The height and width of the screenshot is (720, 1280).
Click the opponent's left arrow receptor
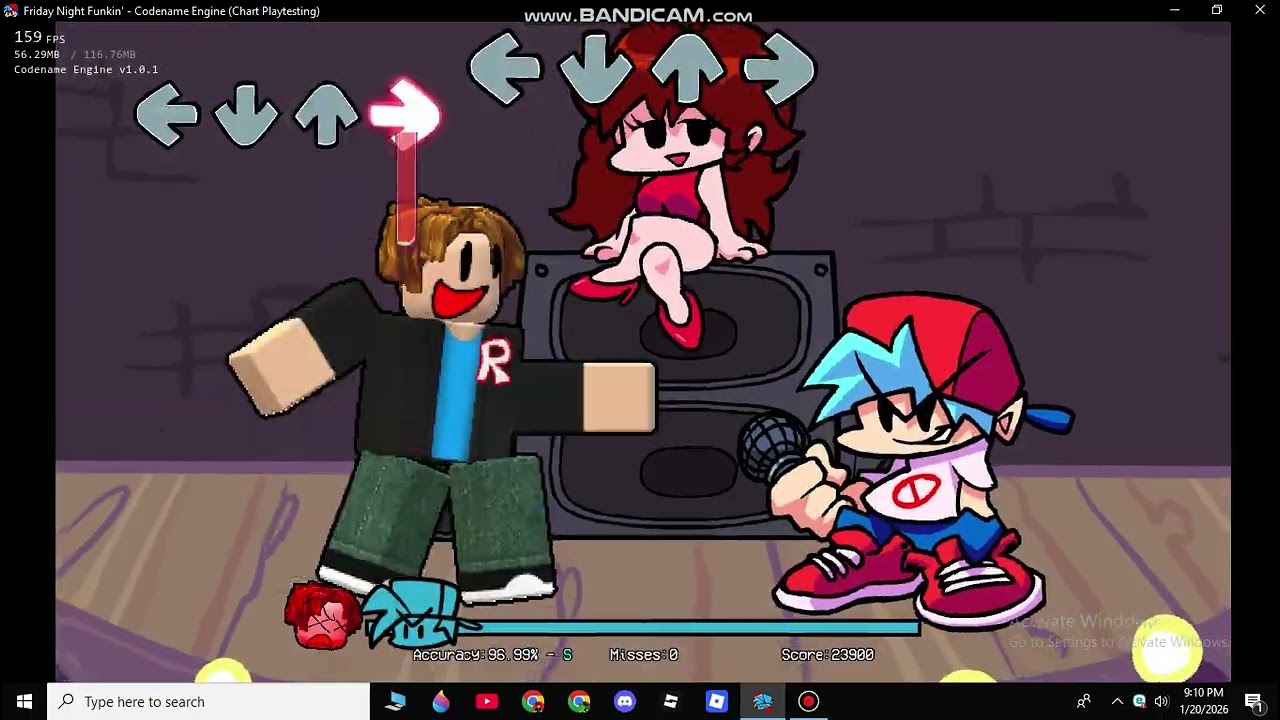point(167,115)
